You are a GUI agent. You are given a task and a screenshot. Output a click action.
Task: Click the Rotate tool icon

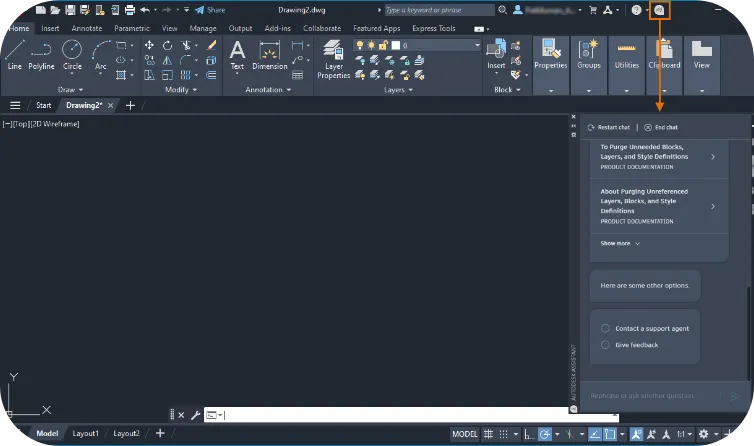(167, 45)
